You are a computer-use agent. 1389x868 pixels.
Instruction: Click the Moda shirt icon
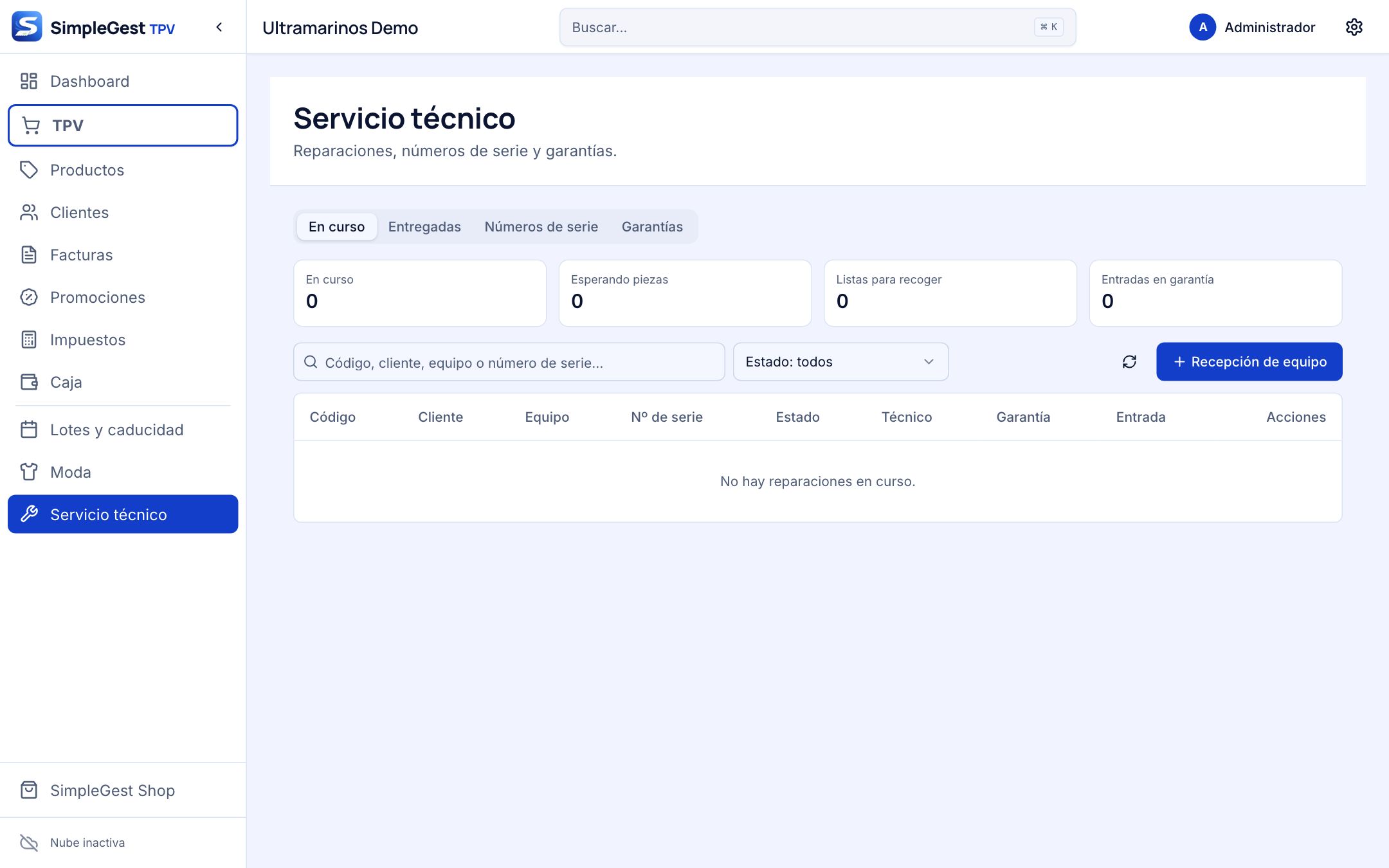29,472
